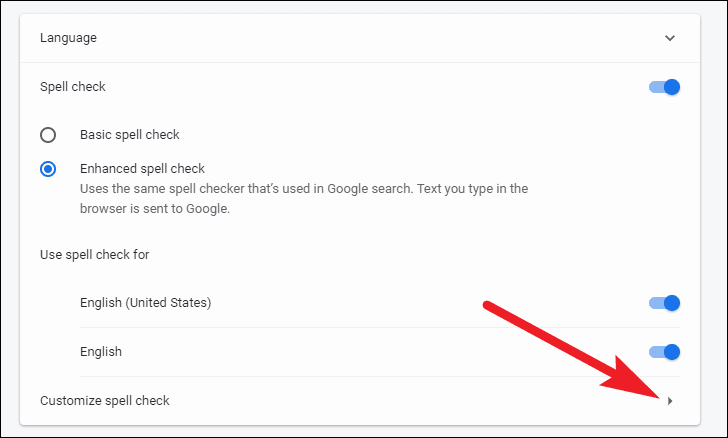Click the Enhanced spell check label text
The width and height of the screenshot is (728, 438).
tap(142, 168)
